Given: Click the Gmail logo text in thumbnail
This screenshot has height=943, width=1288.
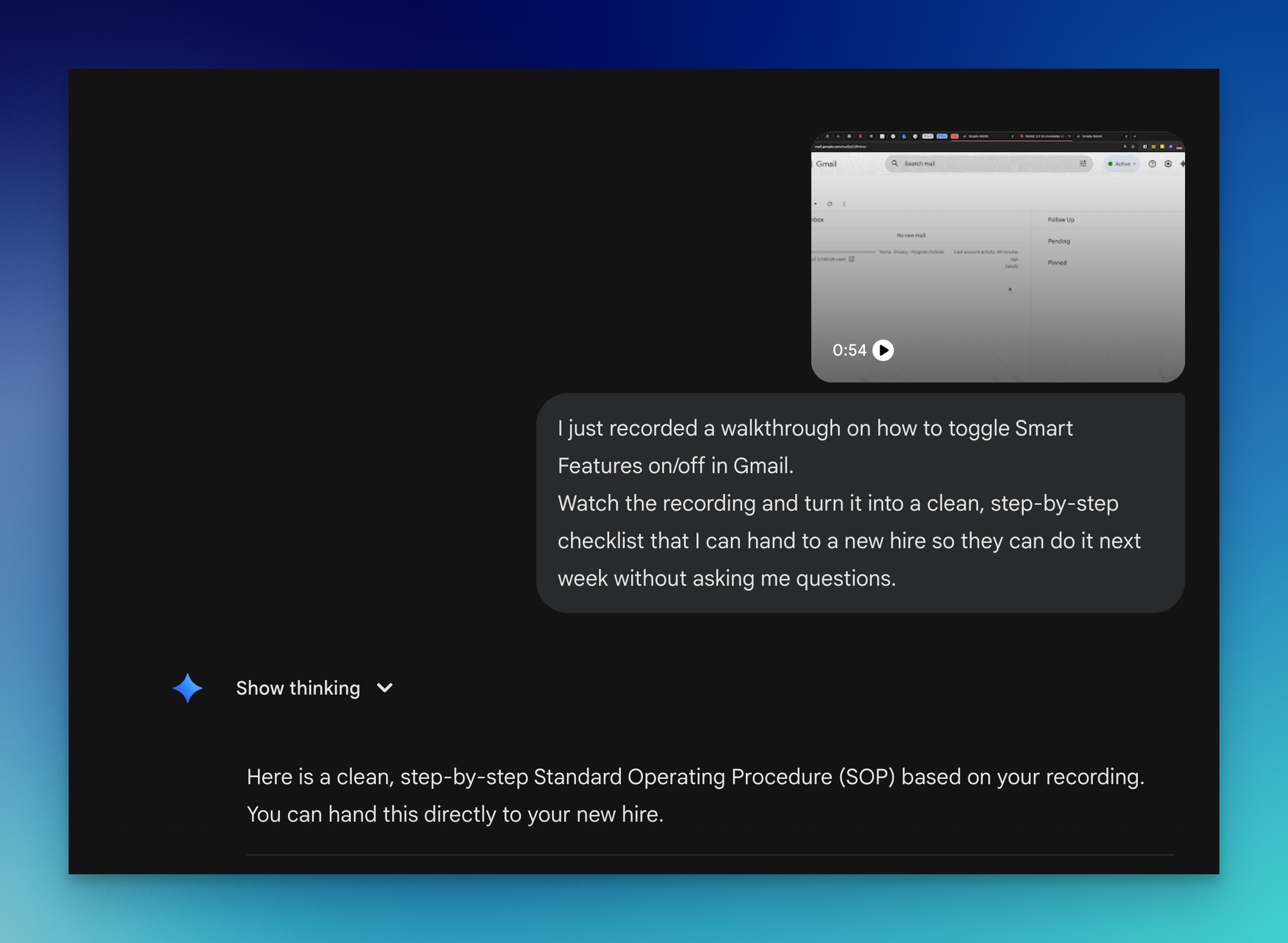Looking at the screenshot, I should (x=826, y=164).
